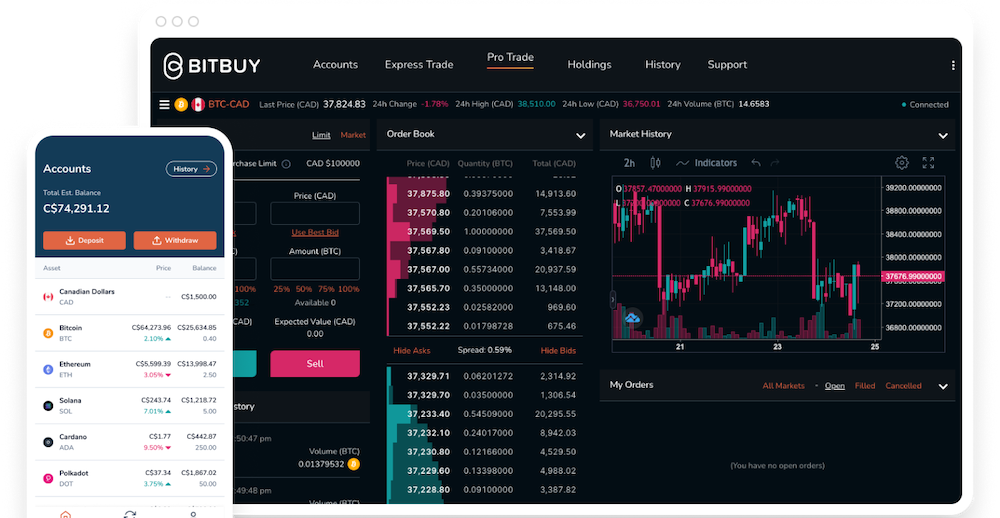
Task: Click the cloud chart logo icon
Action: pyautogui.click(x=632, y=318)
